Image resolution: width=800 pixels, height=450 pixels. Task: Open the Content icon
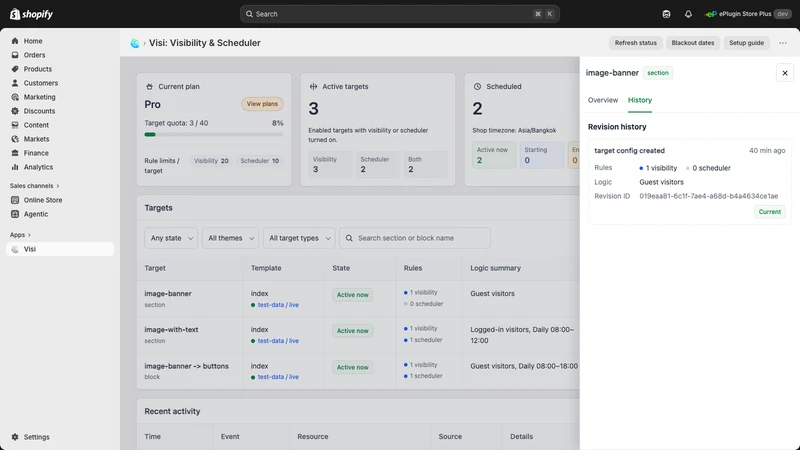point(15,125)
